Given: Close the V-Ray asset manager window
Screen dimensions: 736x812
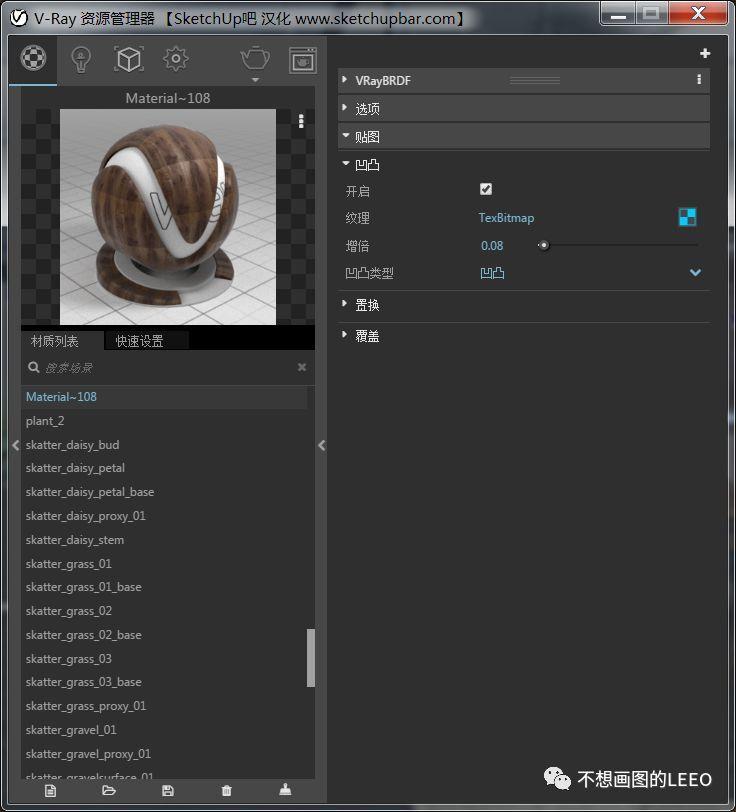Looking at the screenshot, I should 698,13.
